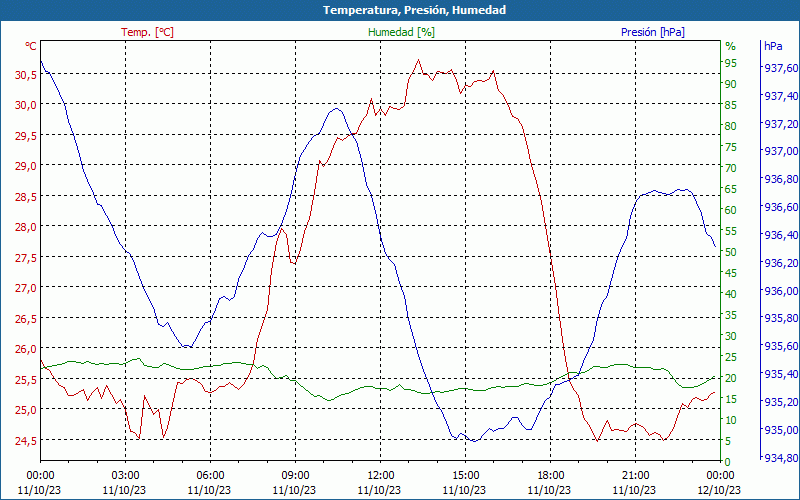Viewport: 800px width, 500px height.
Task: Click the 00:00 11/10/23 time label
Action: coord(40,483)
